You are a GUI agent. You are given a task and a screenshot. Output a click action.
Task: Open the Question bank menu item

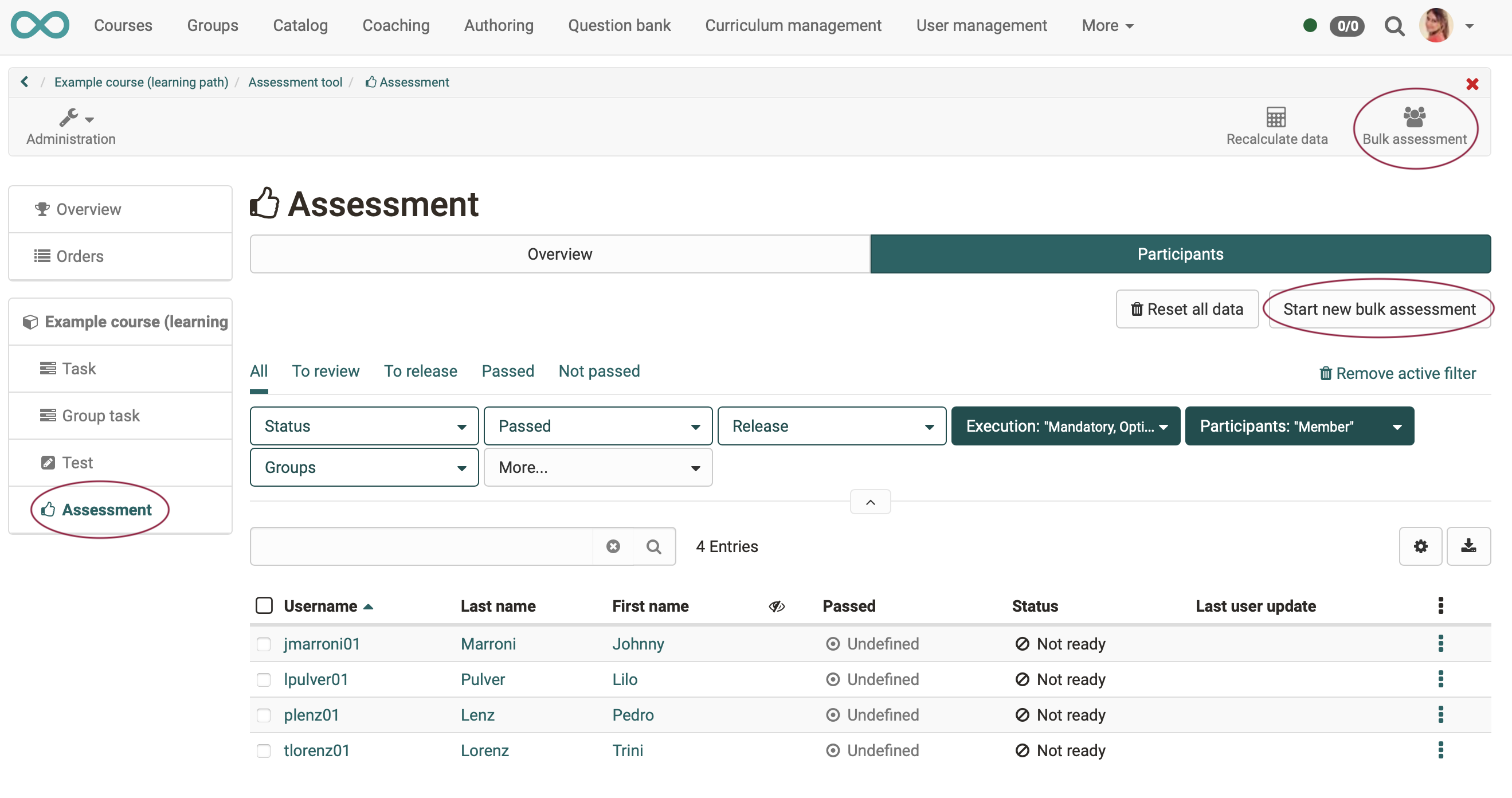619,25
